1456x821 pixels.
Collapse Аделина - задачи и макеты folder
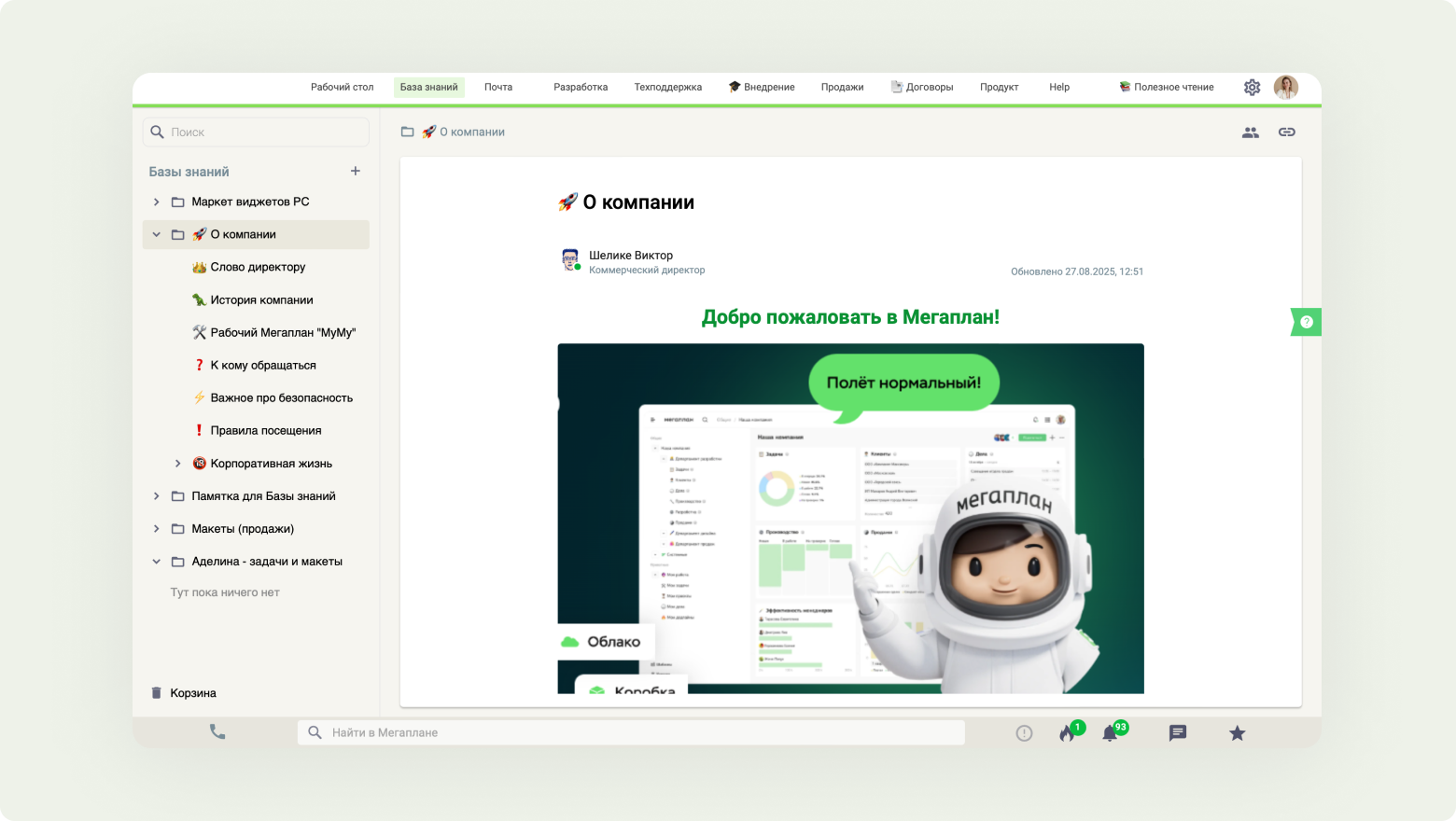click(156, 562)
